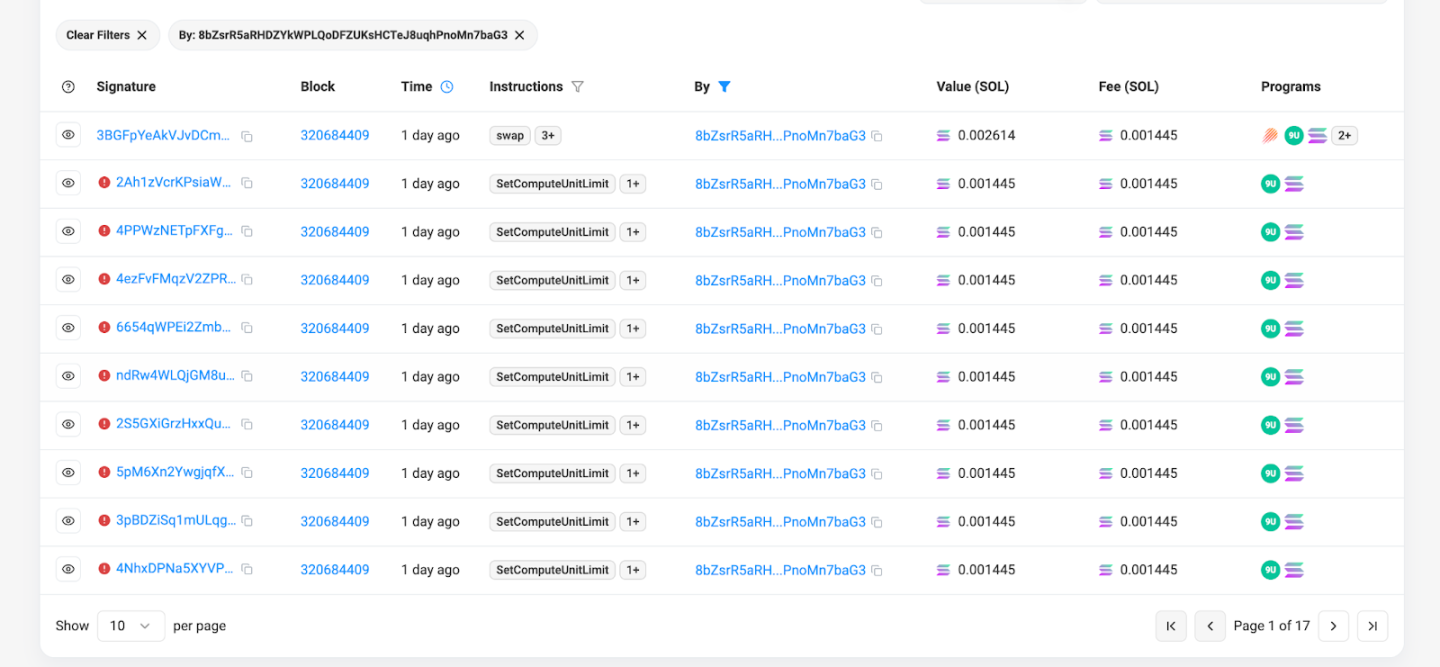Toggle eye preview for 3BGFpYeAkVJvDCm row
This screenshot has width=1440, height=667.
tap(68, 135)
